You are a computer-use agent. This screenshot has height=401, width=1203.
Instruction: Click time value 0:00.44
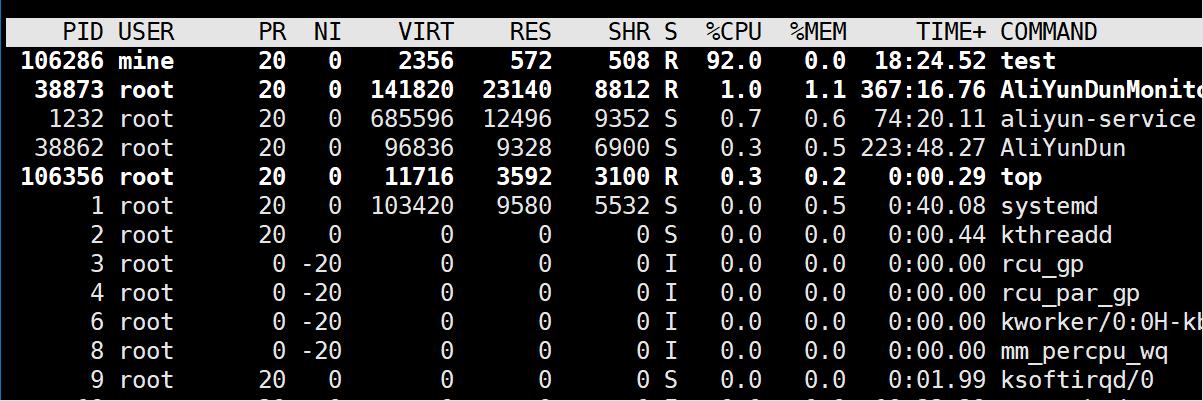(x=936, y=236)
